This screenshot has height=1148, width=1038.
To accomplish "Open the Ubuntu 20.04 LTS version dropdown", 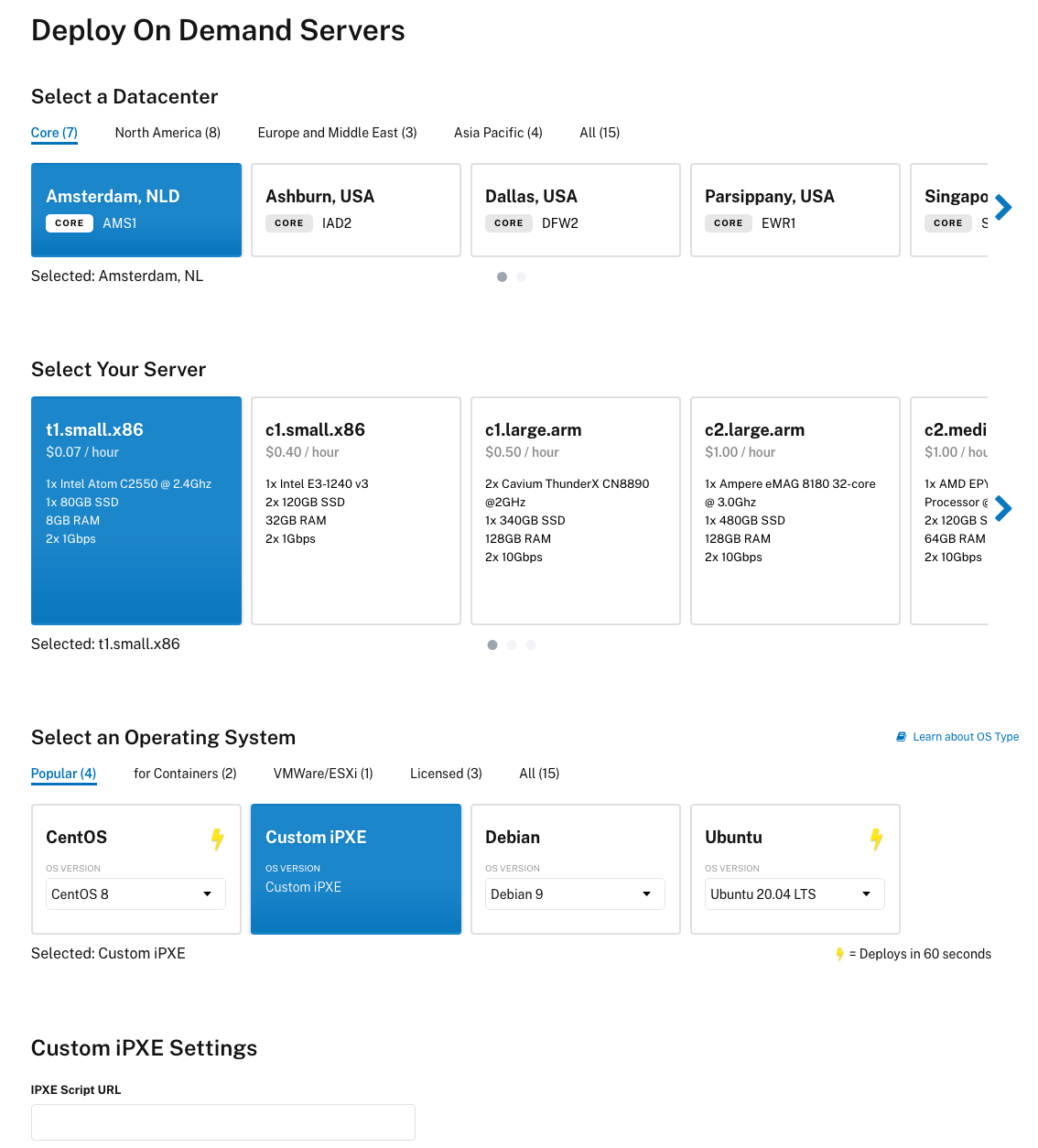I will (795, 894).
